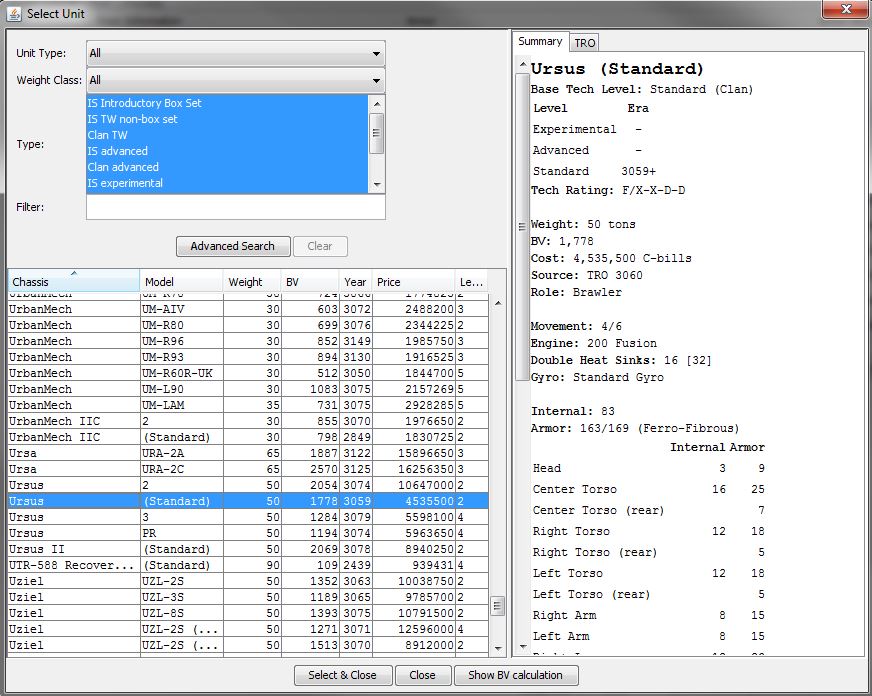This screenshot has height=696, width=872.
Task: Select 'Clan advanced' in type list
Action: click(227, 167)
